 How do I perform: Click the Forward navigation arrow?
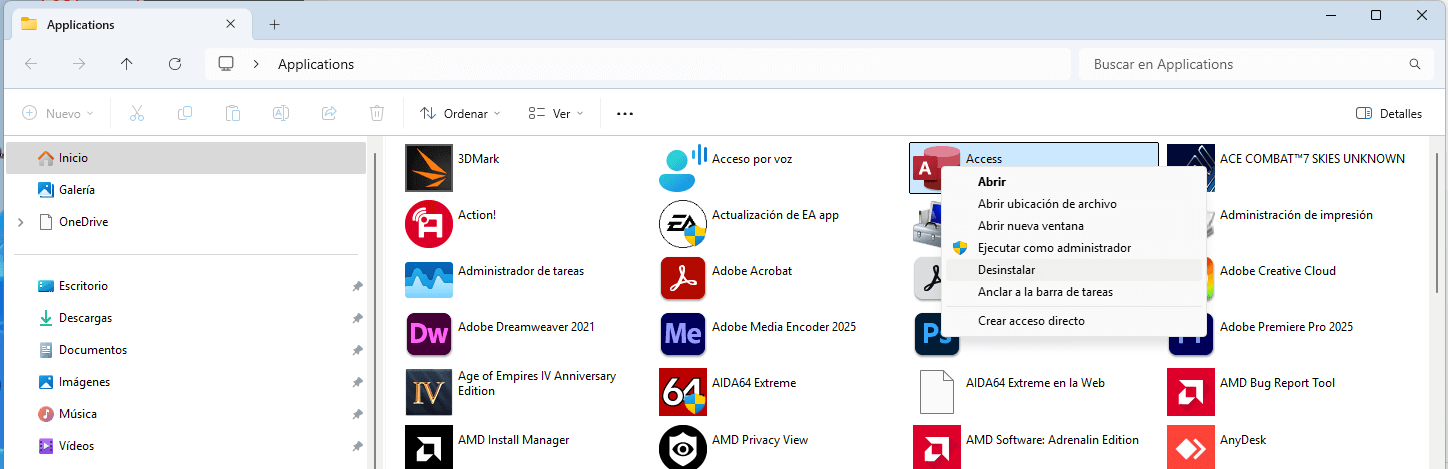tap(79, 64)
